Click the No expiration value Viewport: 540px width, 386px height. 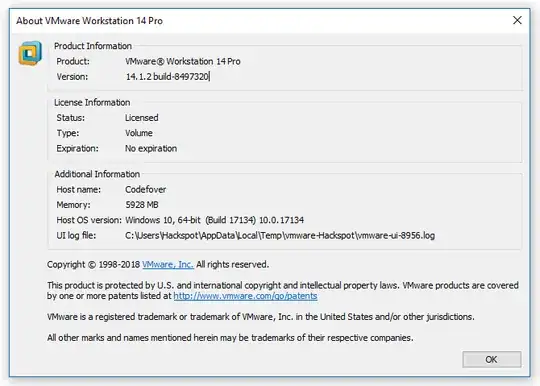pos(151,148)
